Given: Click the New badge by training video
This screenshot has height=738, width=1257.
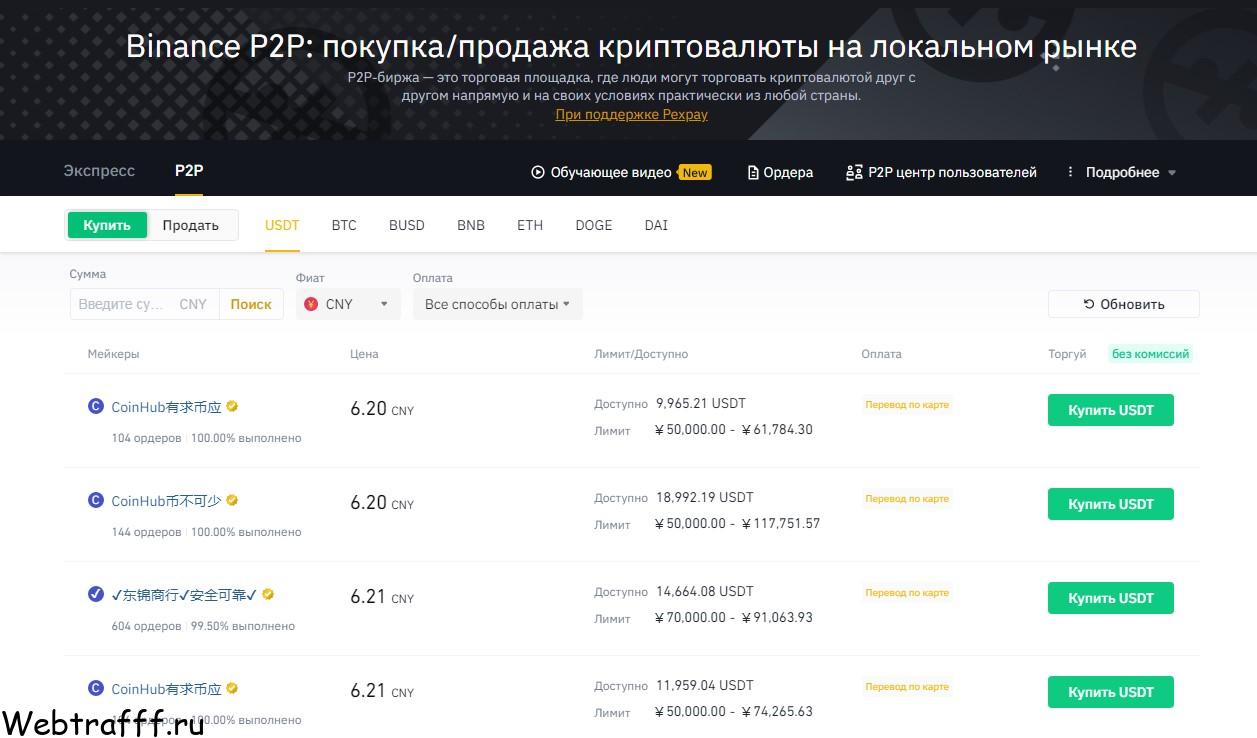Looking at the screenshot, I should (x=695, y=172).
